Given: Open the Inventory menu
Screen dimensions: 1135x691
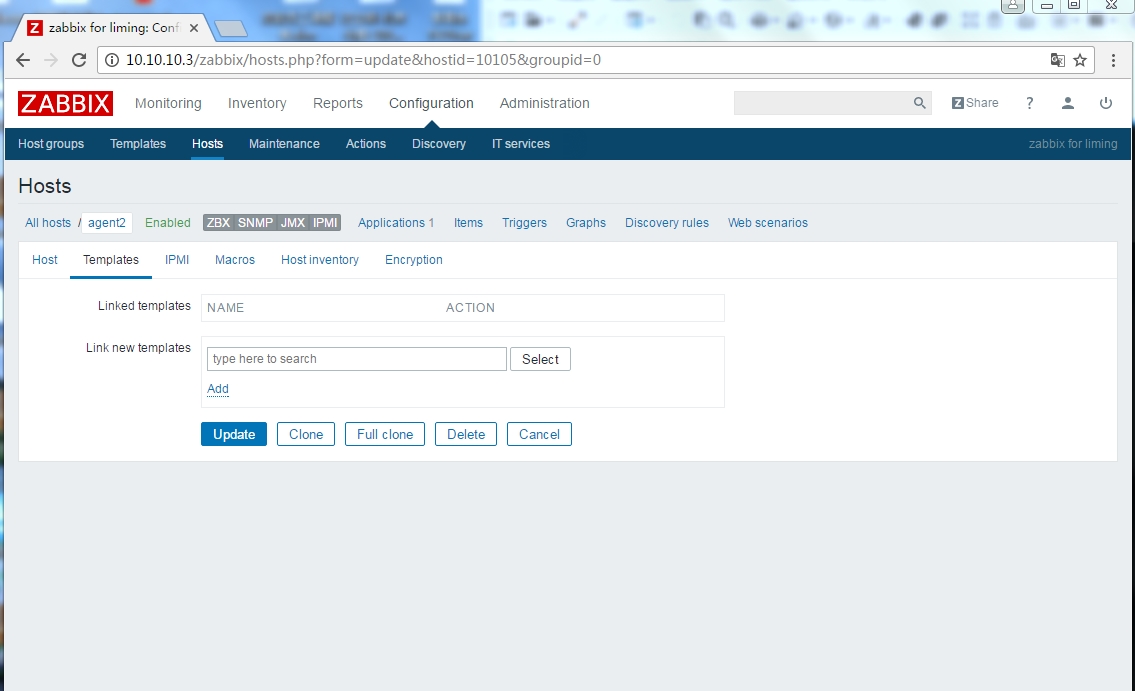Looking at the screenshot, I should point(257,103).
